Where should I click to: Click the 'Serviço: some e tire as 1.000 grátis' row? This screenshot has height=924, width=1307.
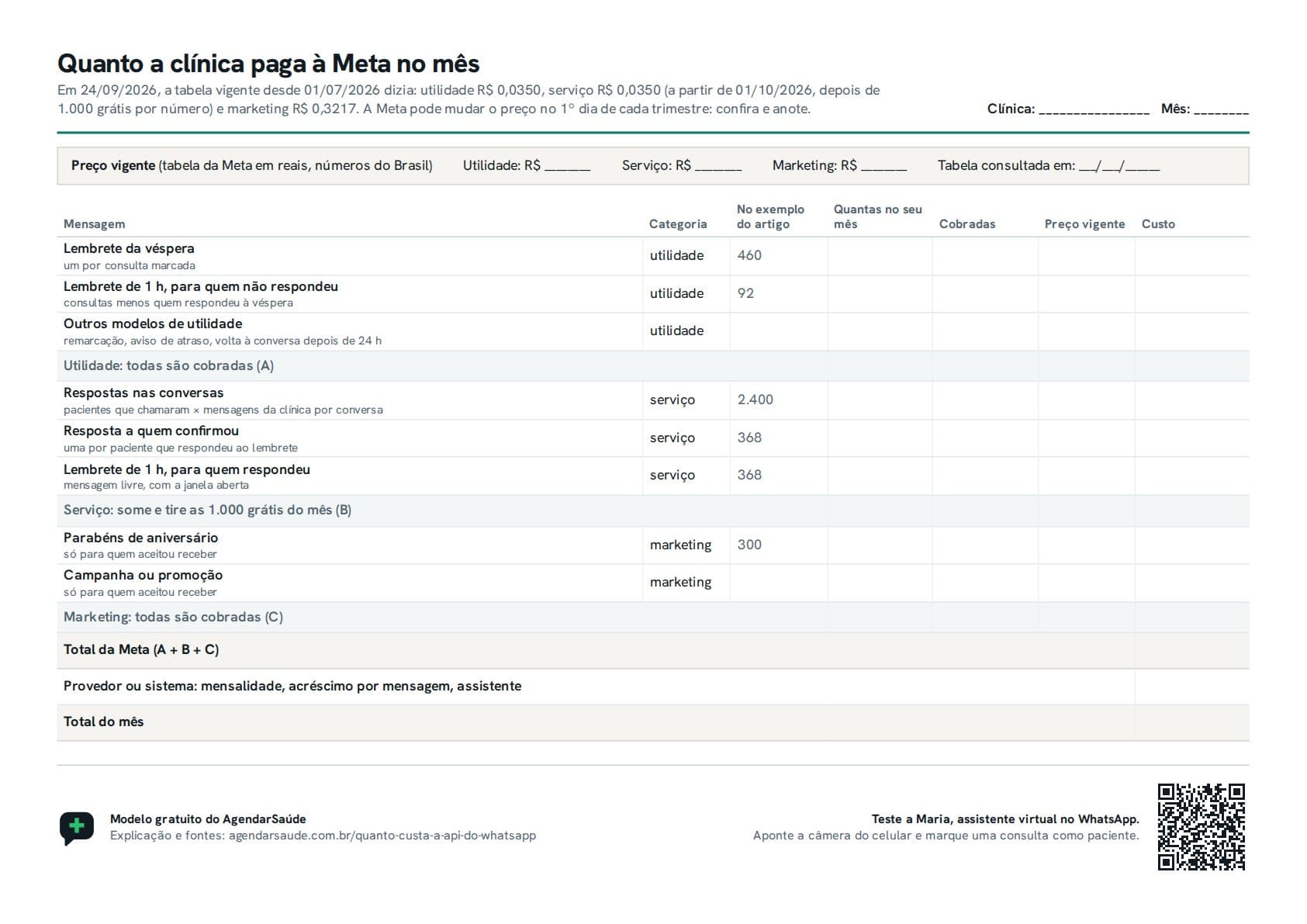tap(652, 510)
